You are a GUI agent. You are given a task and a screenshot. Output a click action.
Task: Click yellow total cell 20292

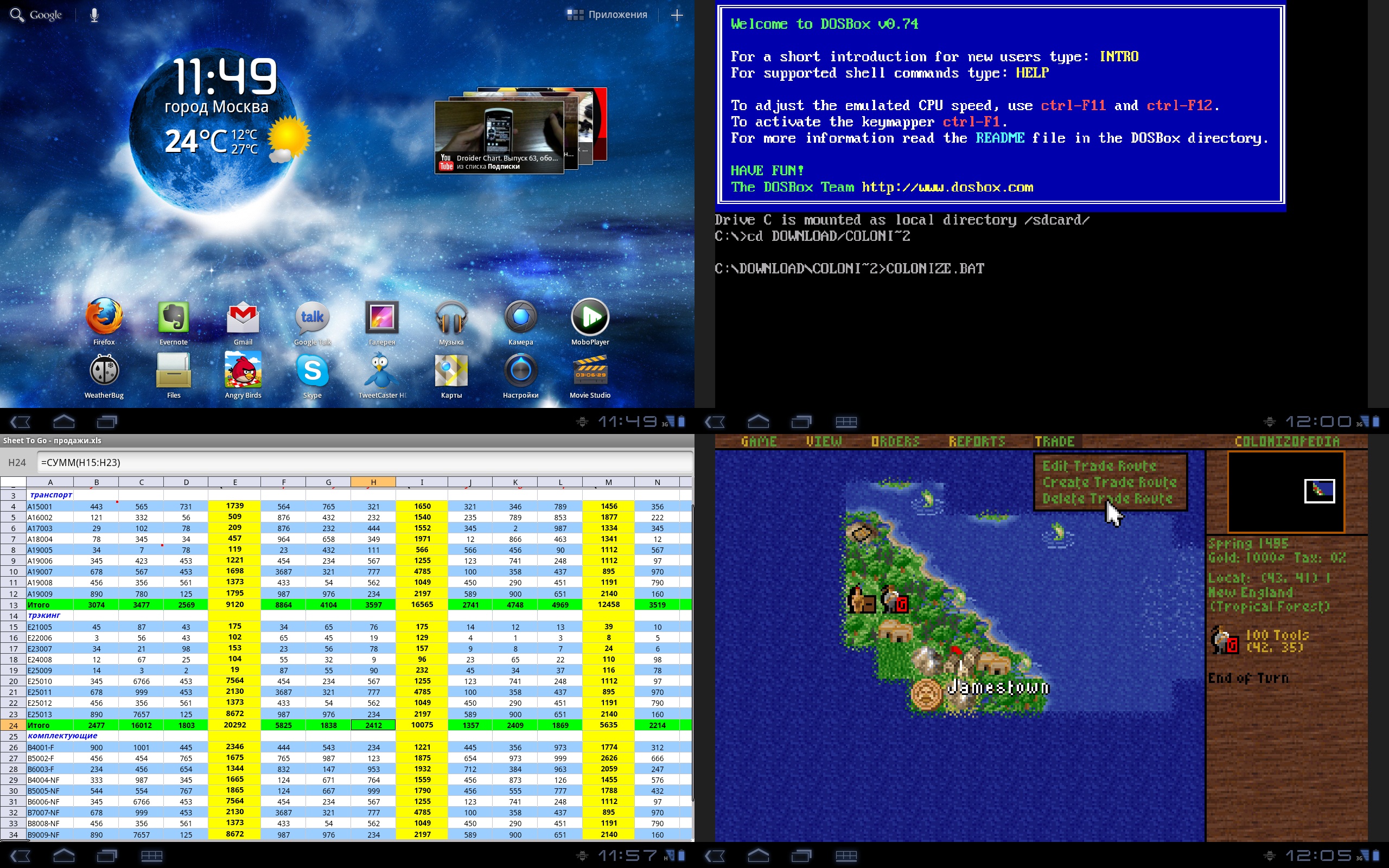coord(235,725)
